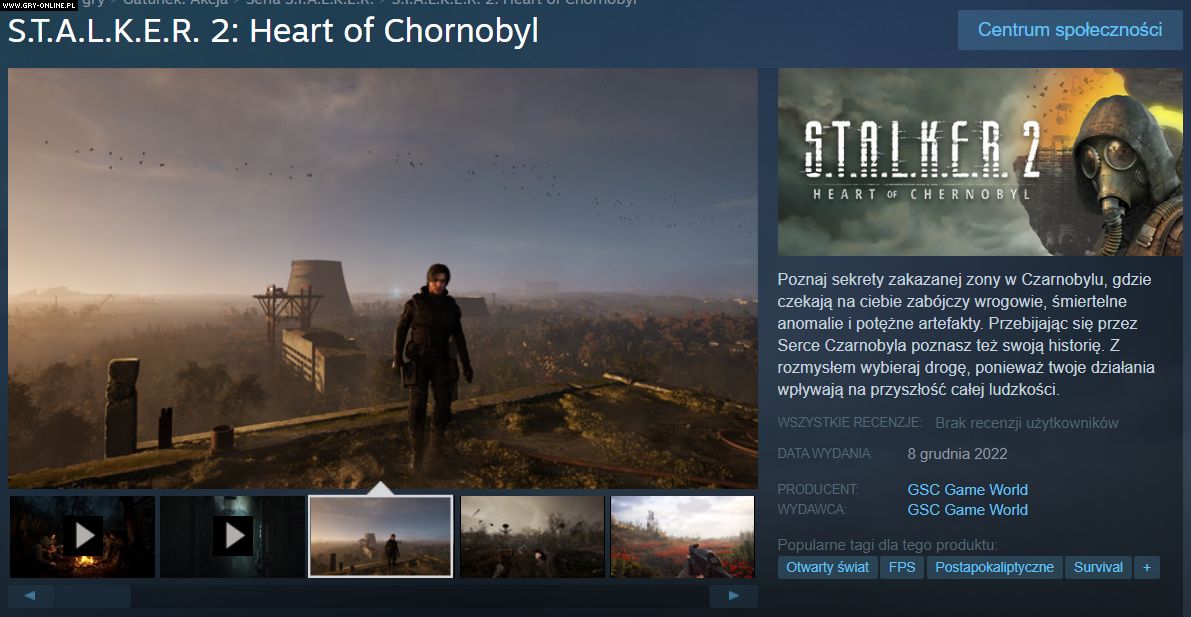Select the rooftop character screenshot thumbnail
This screenshot has width=1191, height=617.
[381, 536]
